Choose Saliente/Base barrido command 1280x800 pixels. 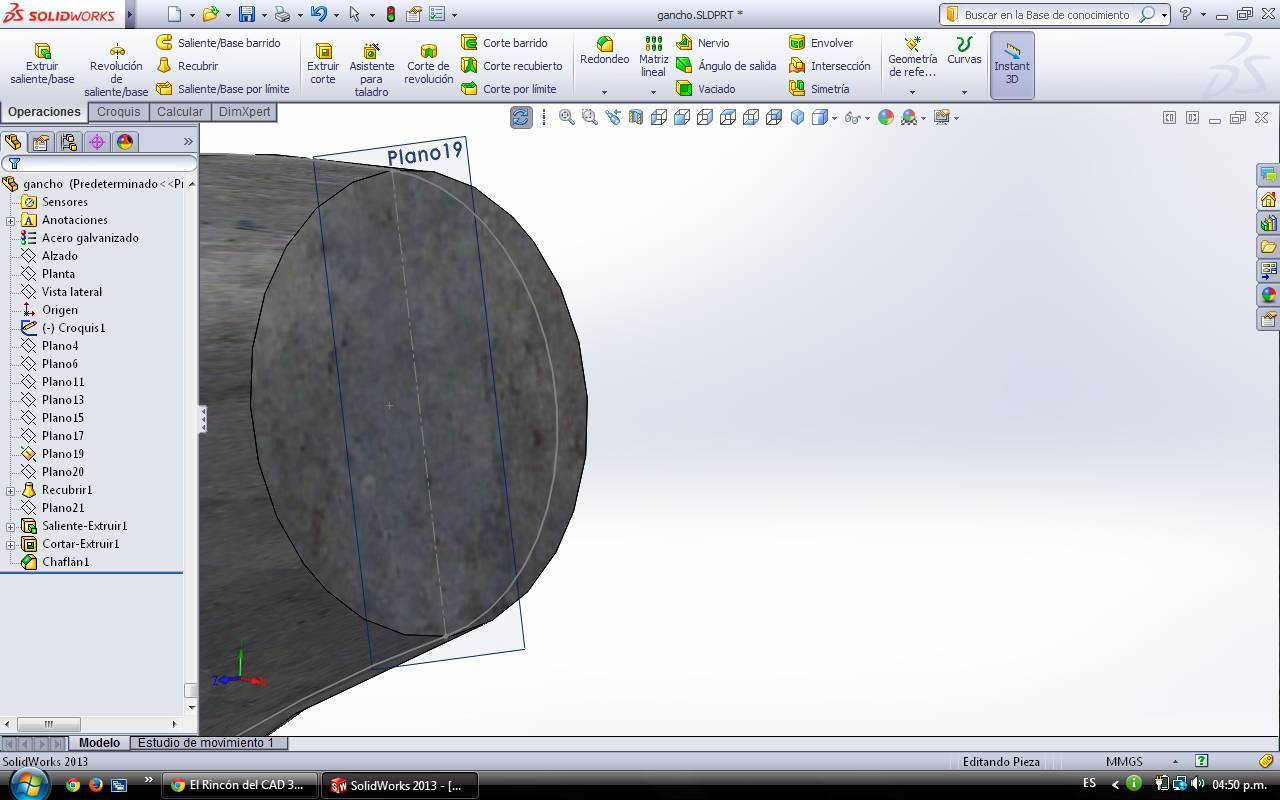click(218, 43)
